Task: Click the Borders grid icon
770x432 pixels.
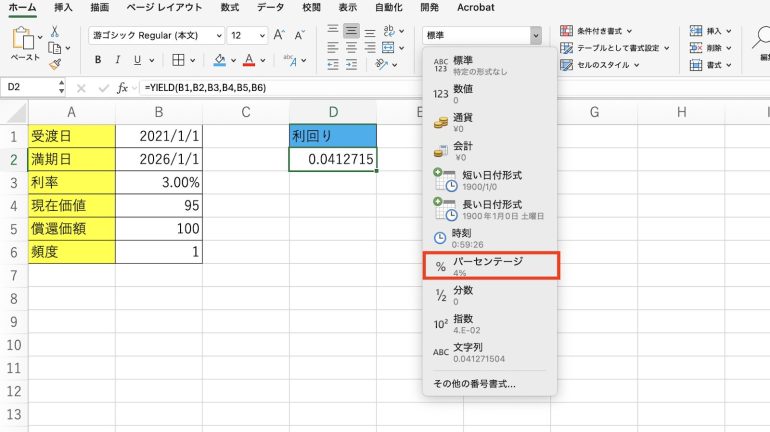Action: (178, 60)
